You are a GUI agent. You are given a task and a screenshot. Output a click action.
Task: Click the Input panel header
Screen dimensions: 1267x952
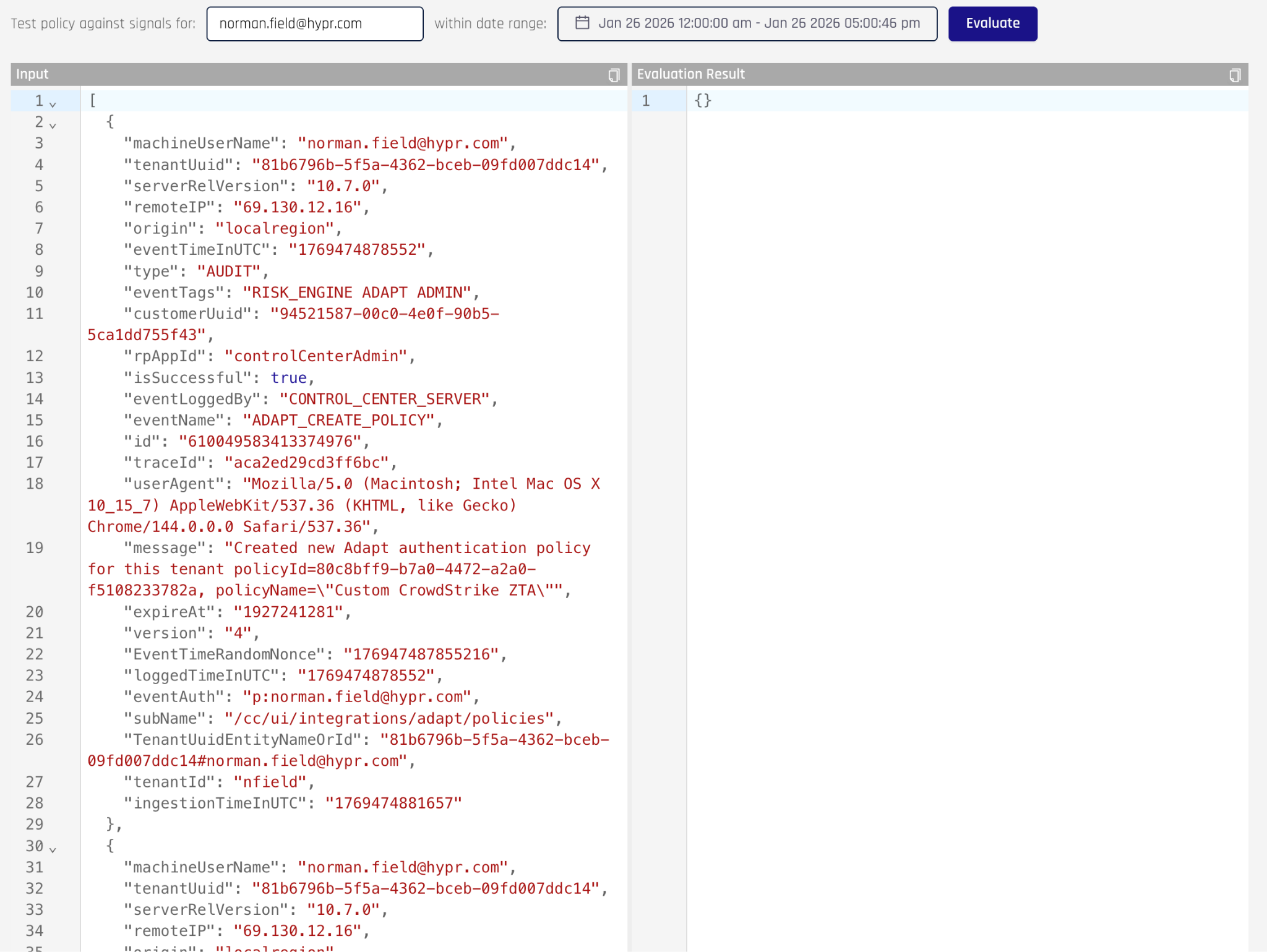click(309, 74)
